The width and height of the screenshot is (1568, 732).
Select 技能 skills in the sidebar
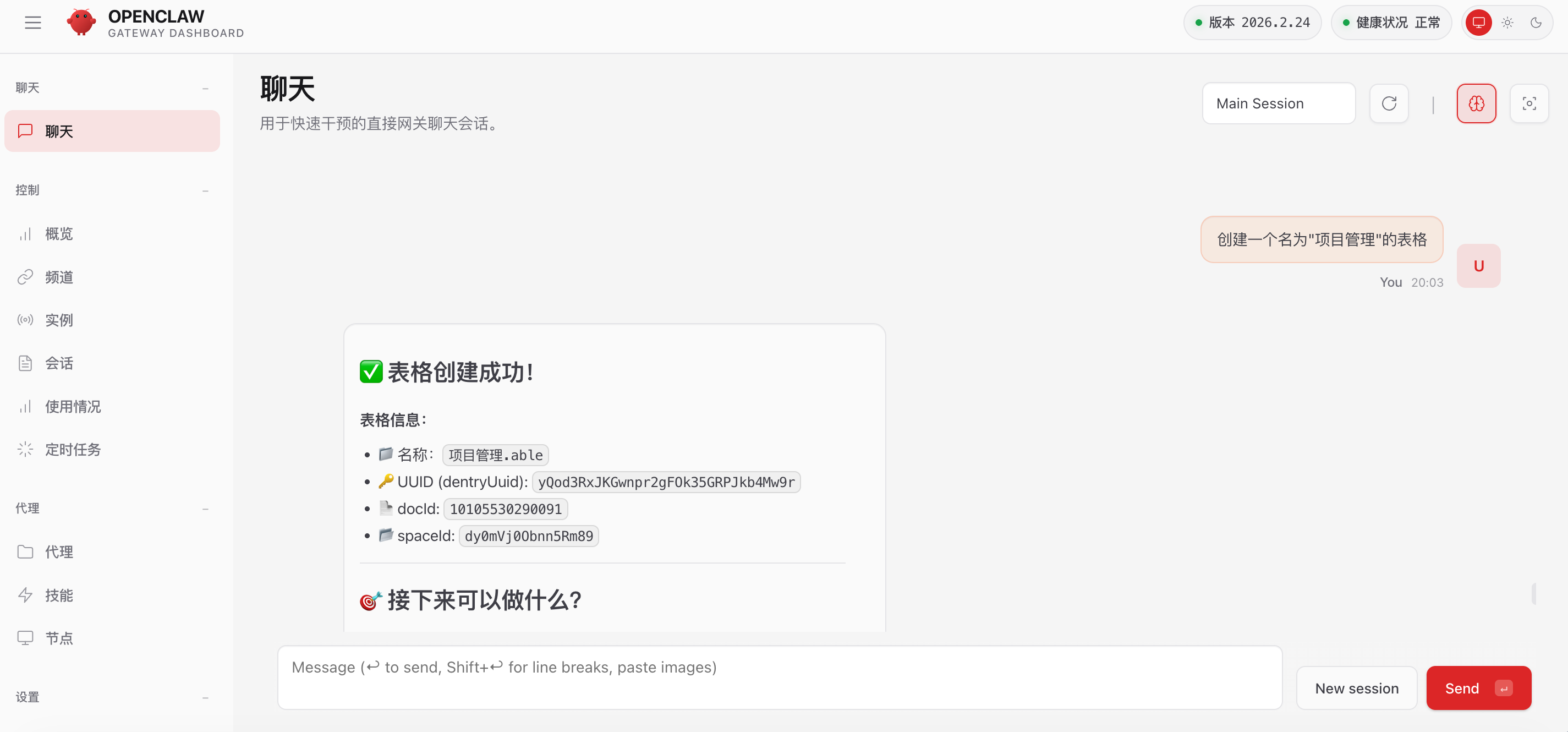coord(58,595)
